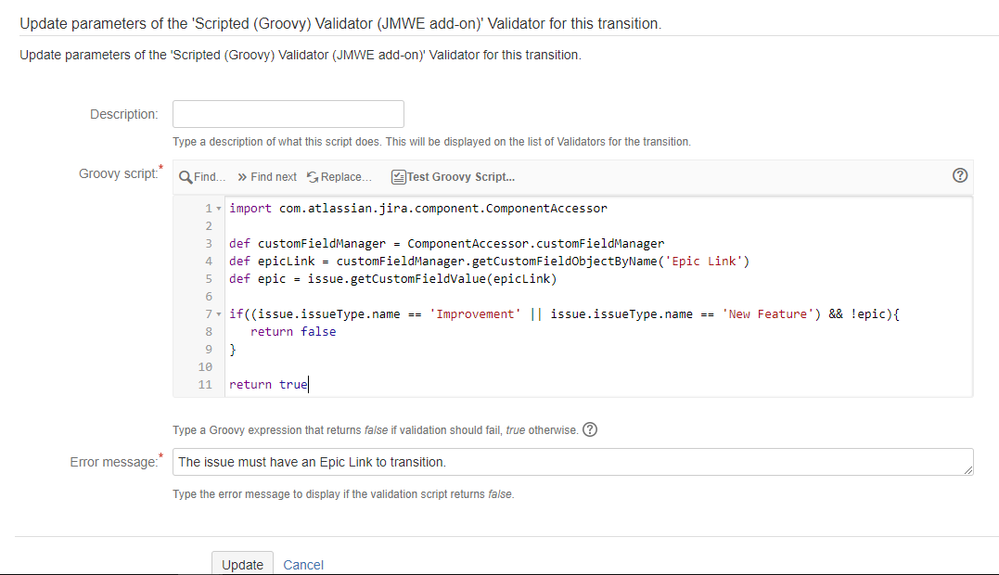Image resolution: width=999 pixels, height=575 pixels.
Task: Click the Test Groovy Script icon
Action: 398,177
